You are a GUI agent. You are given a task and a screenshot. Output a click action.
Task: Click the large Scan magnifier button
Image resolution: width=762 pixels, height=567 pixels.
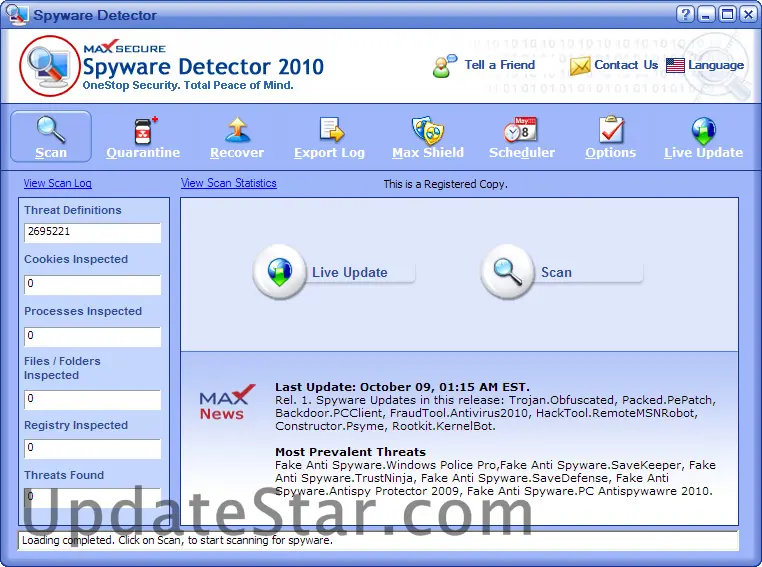507,272
